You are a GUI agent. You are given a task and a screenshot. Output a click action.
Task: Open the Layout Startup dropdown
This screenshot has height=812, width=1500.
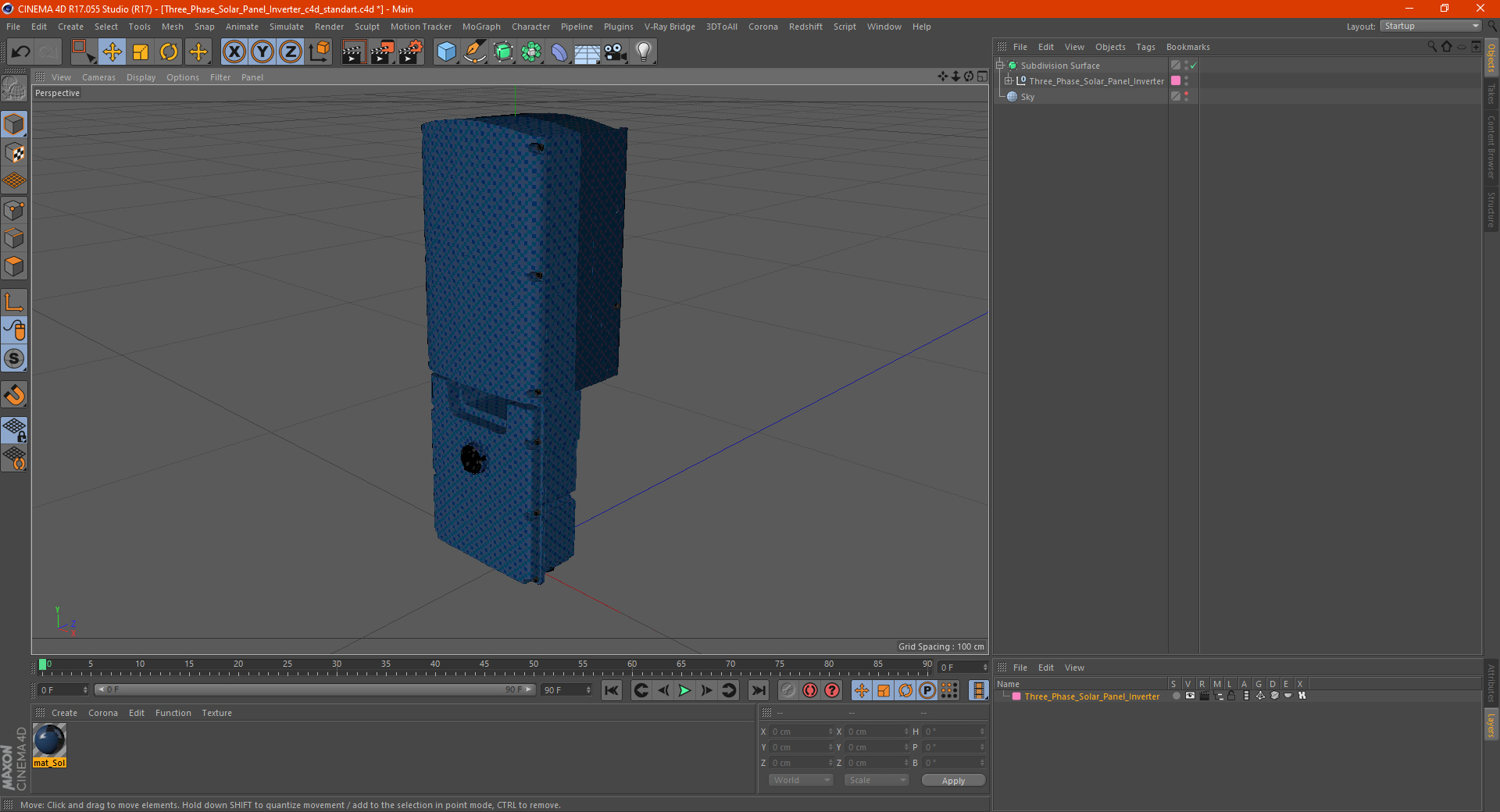1430,27
